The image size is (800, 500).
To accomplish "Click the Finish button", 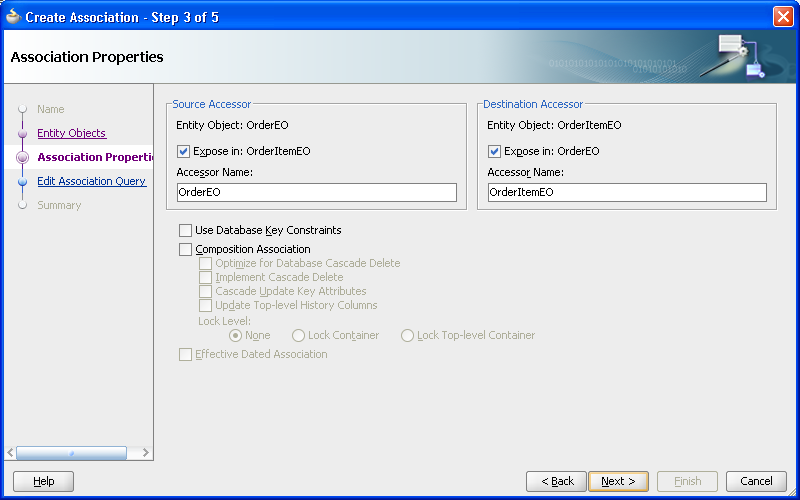I will 687,481.
